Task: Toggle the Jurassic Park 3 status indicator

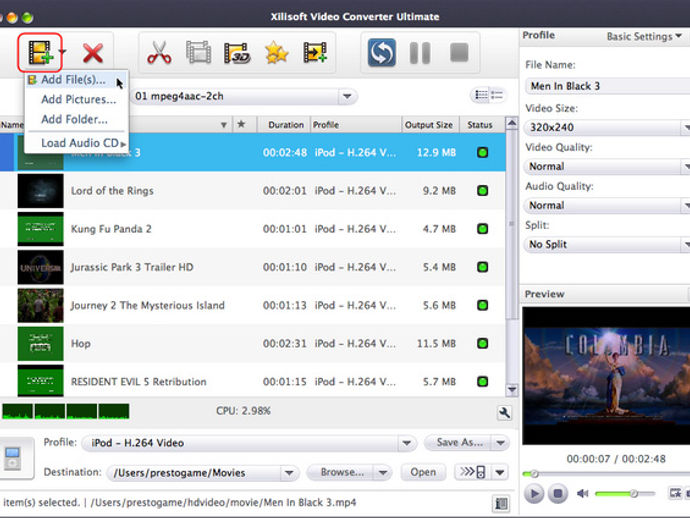Action: (x=483, y=267)
